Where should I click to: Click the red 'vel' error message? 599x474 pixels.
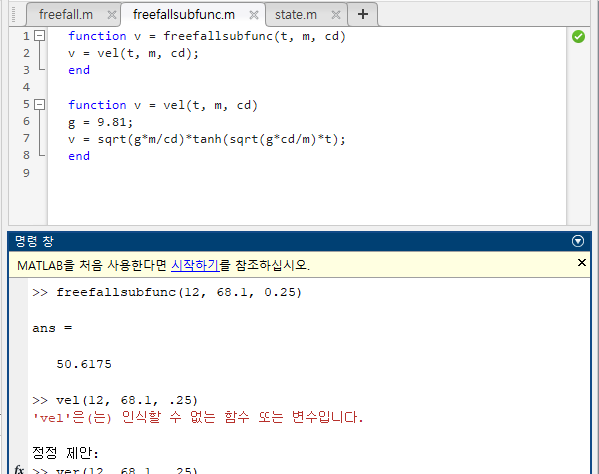tap(198, 417)
